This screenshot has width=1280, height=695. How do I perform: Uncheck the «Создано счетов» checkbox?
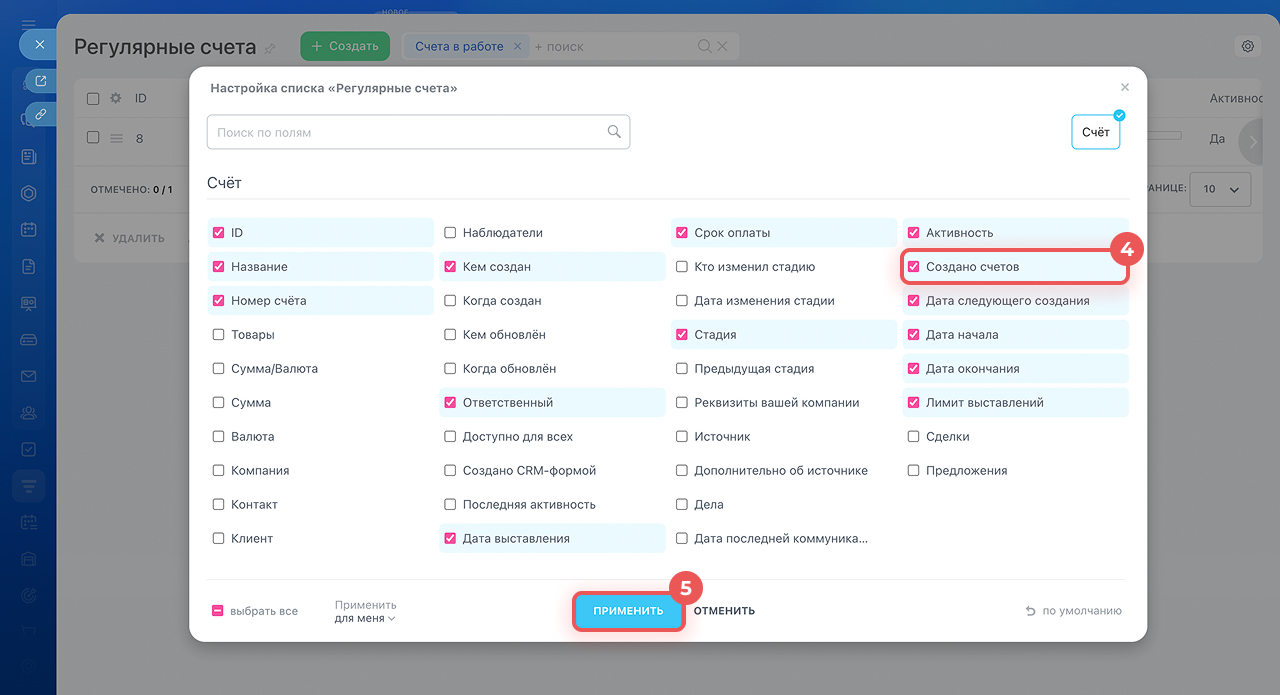pyautogui.click(x=913, y=267)
